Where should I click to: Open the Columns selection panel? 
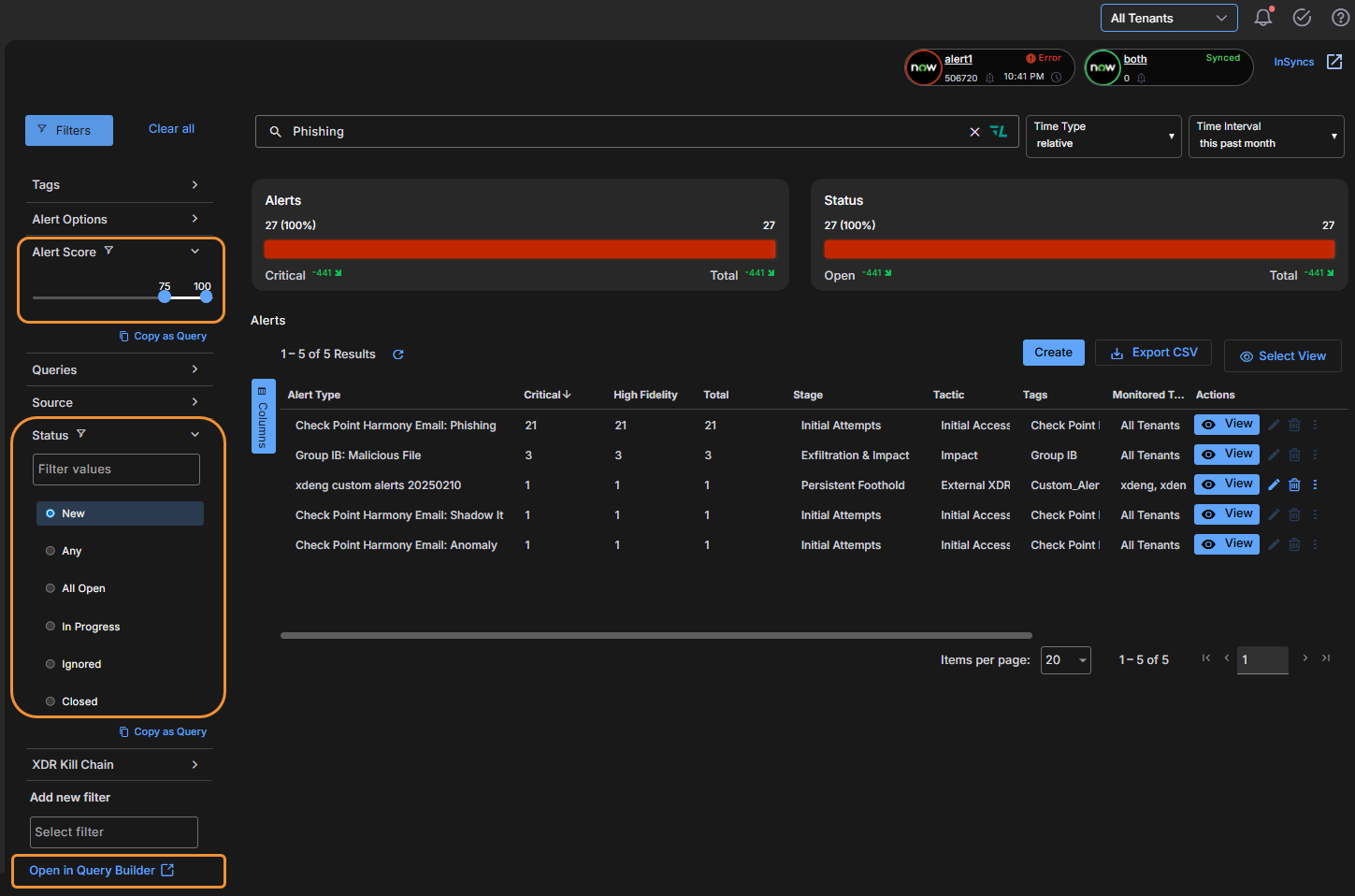[x=263, y=415]
